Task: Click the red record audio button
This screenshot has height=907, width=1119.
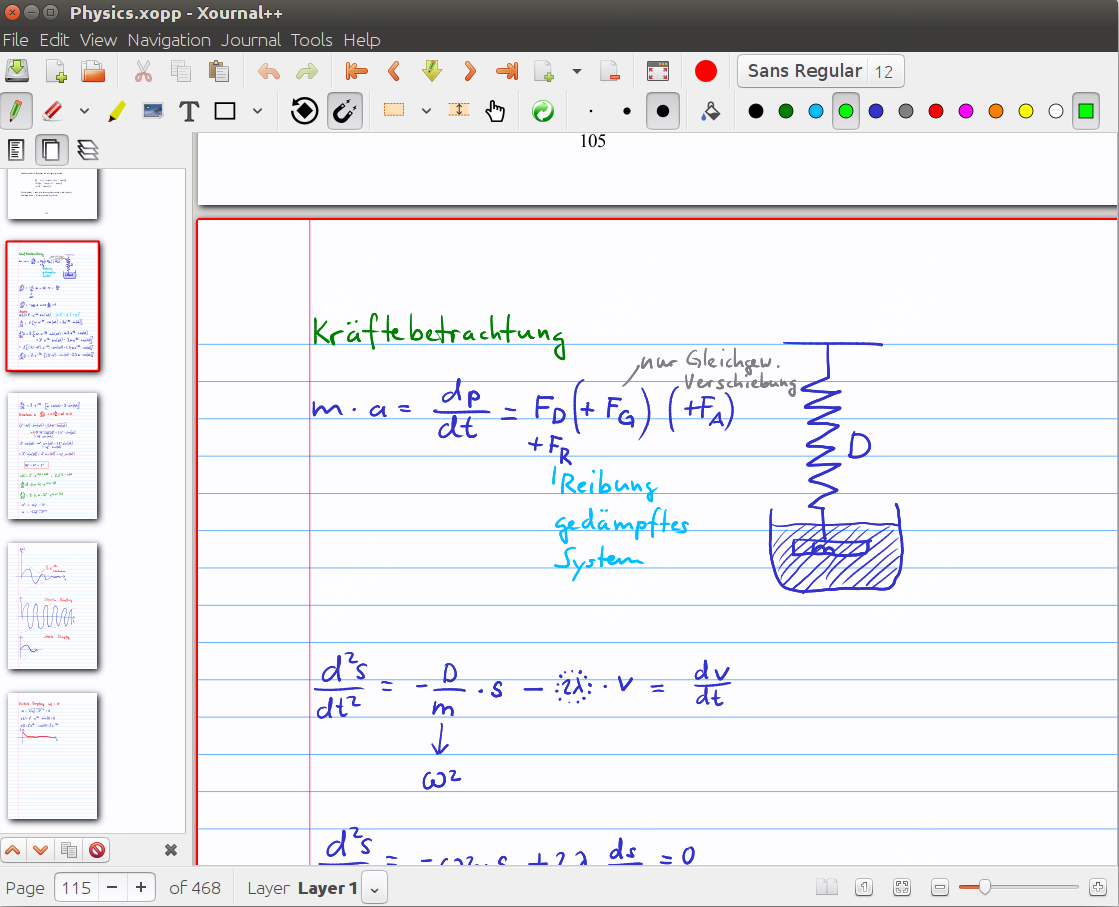Action: coord(706,72)
